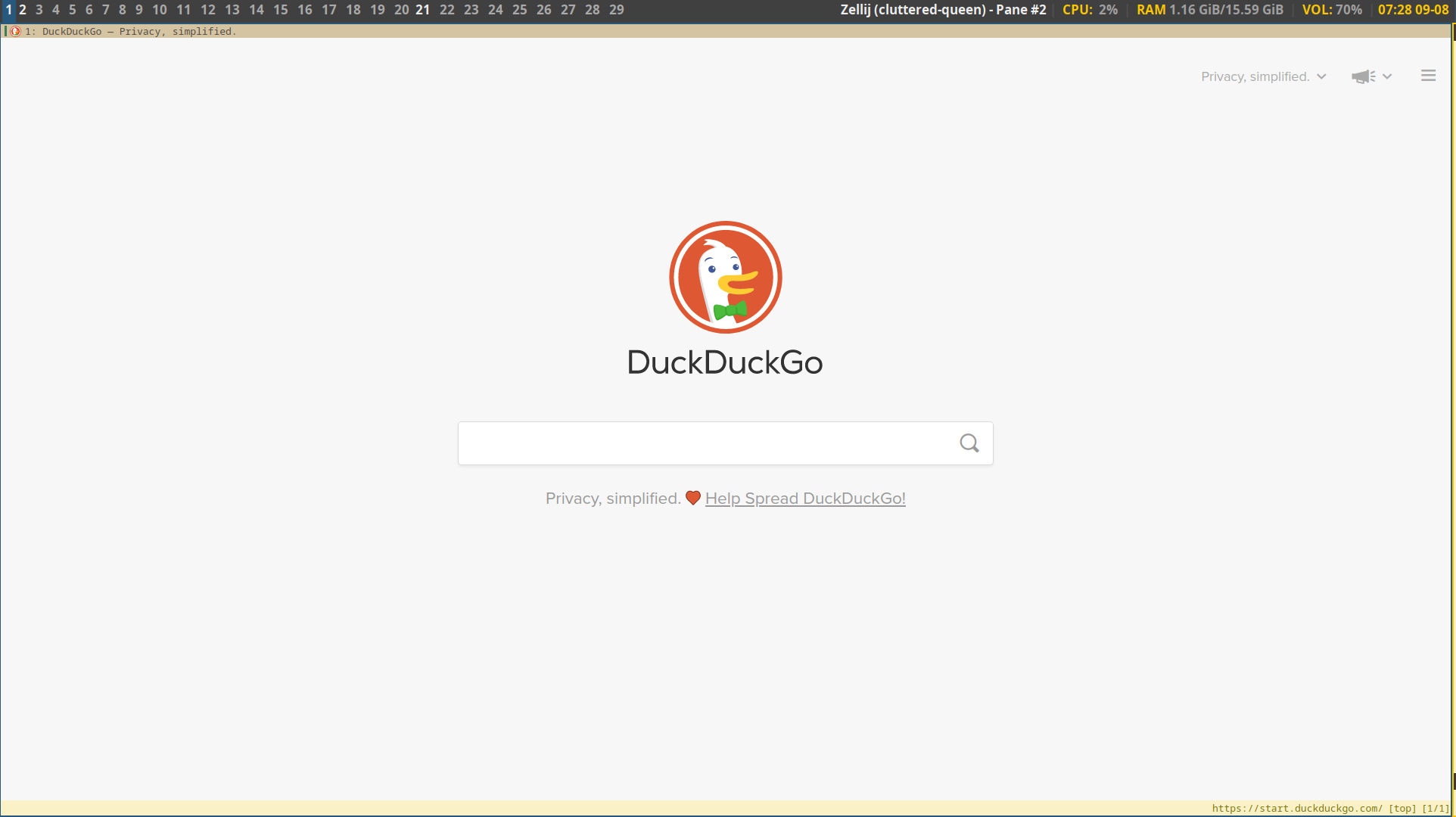1456x817 pixels.
Task: Click the CPU usage indicator
Action: (x=1090, y=10)
